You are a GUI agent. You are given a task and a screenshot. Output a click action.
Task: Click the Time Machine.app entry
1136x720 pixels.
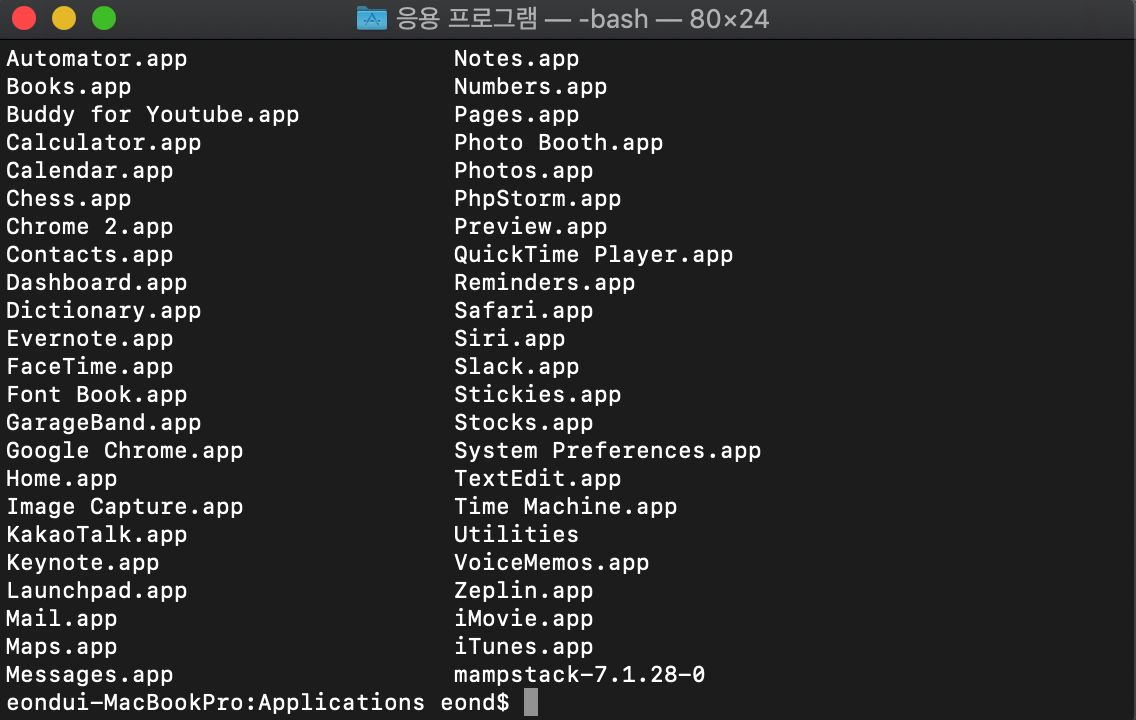(x=567, y=506)
